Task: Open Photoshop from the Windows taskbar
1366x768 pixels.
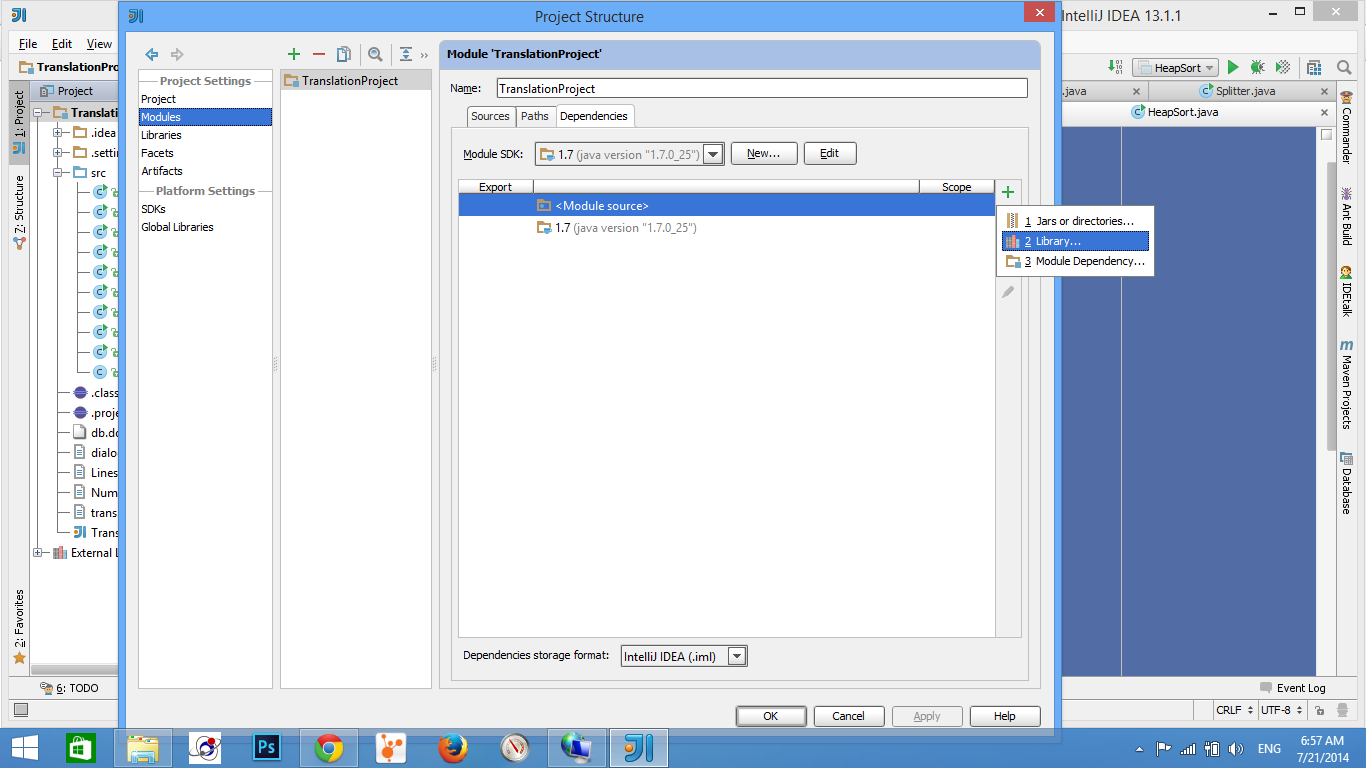Action: (266, 747)
